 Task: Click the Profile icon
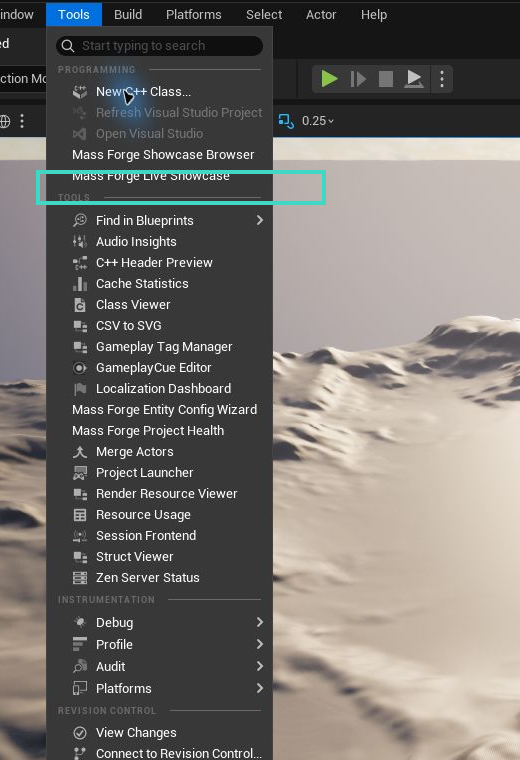point(79,644)
